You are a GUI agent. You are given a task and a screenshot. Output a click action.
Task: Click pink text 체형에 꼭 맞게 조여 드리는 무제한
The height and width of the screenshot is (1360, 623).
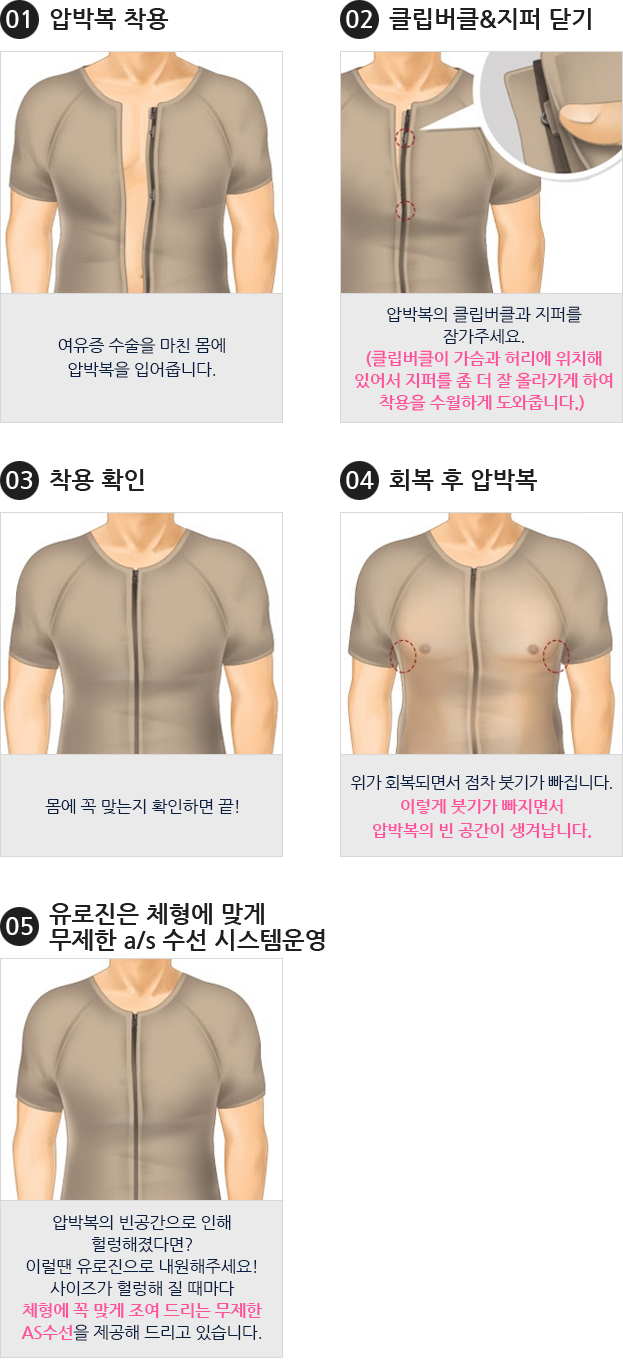pos(142,1310)
